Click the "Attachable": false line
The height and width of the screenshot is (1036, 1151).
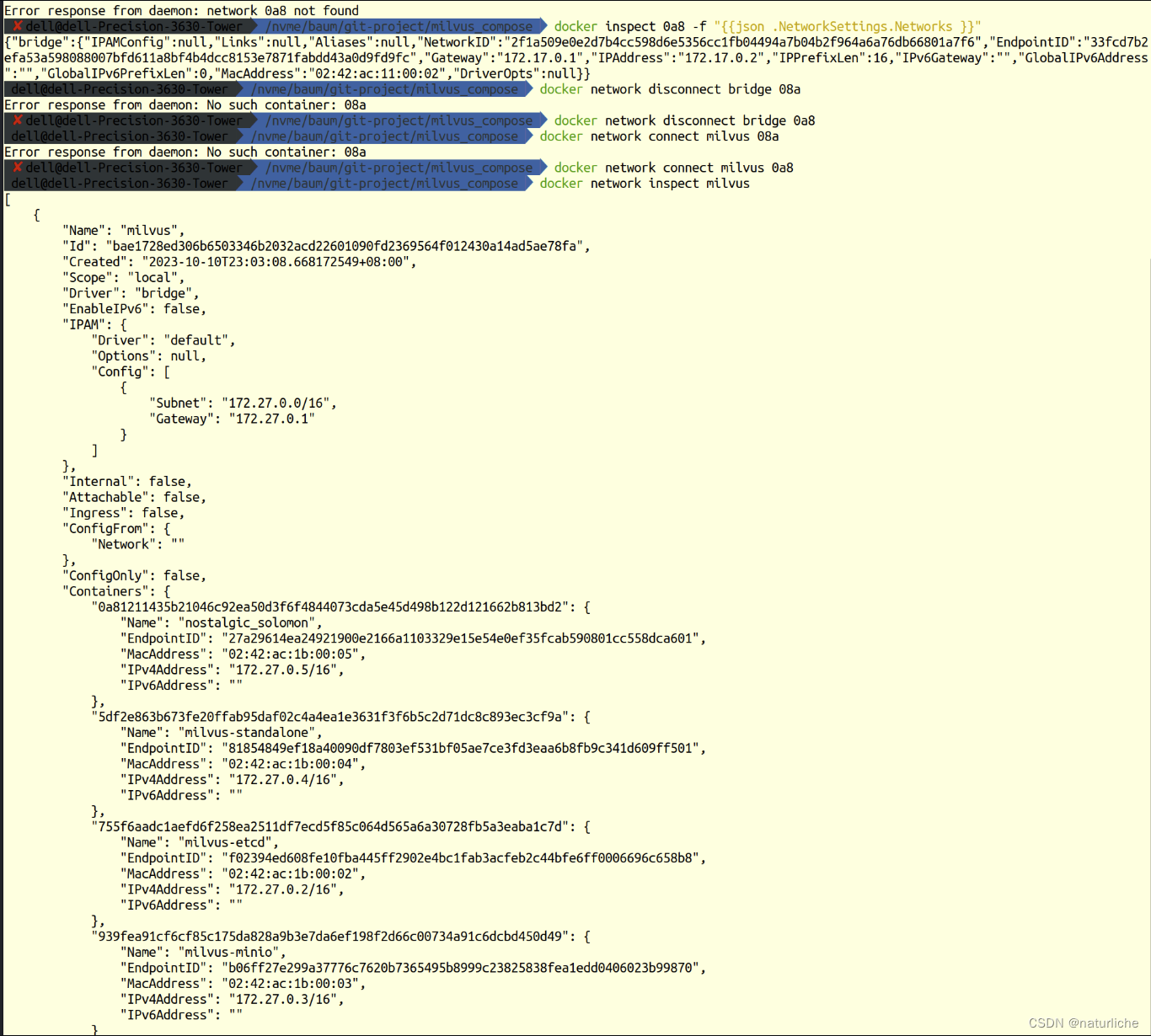(134, 498)
